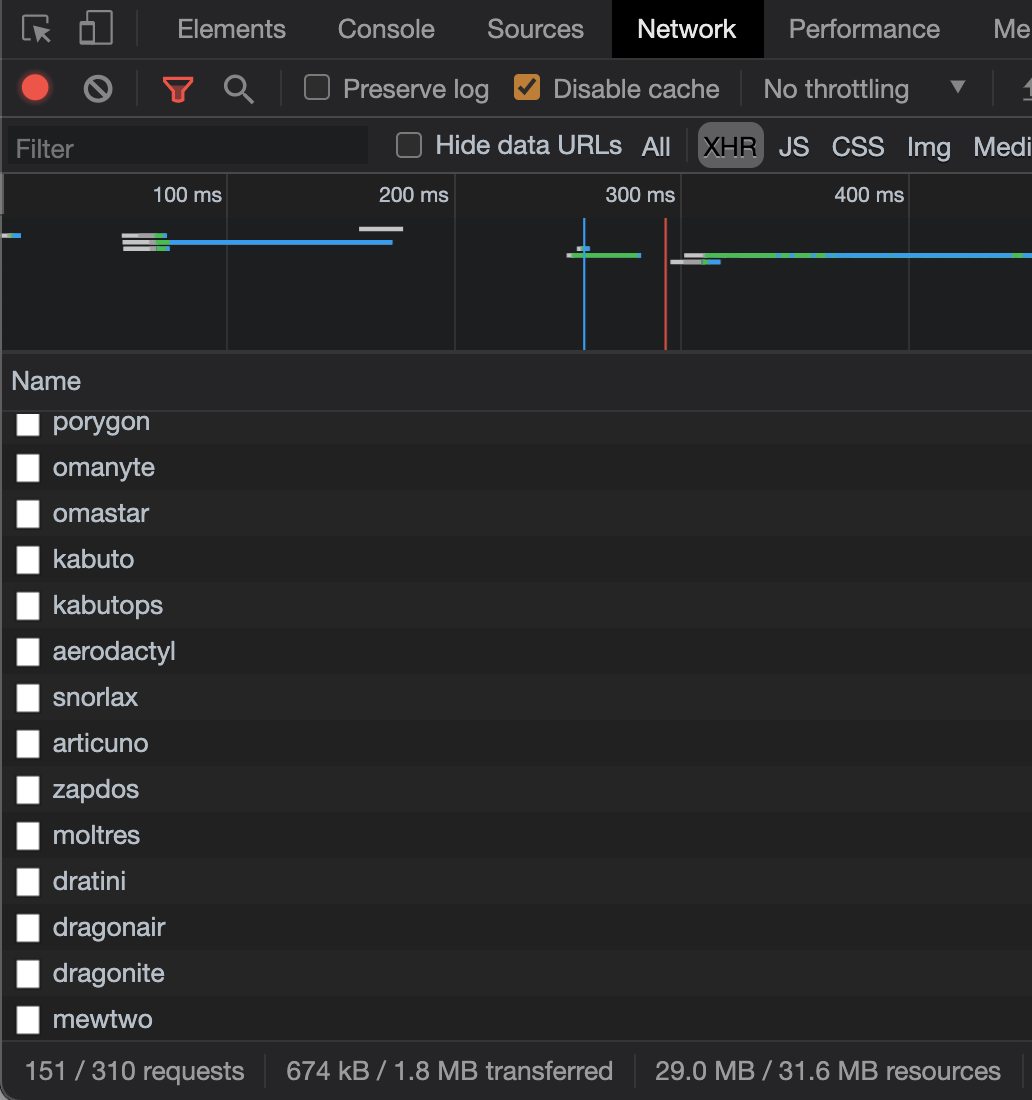Uncheck the Disable cache checkbox
This screenshot has width=1032, height=1100.
tap(527, 88)
